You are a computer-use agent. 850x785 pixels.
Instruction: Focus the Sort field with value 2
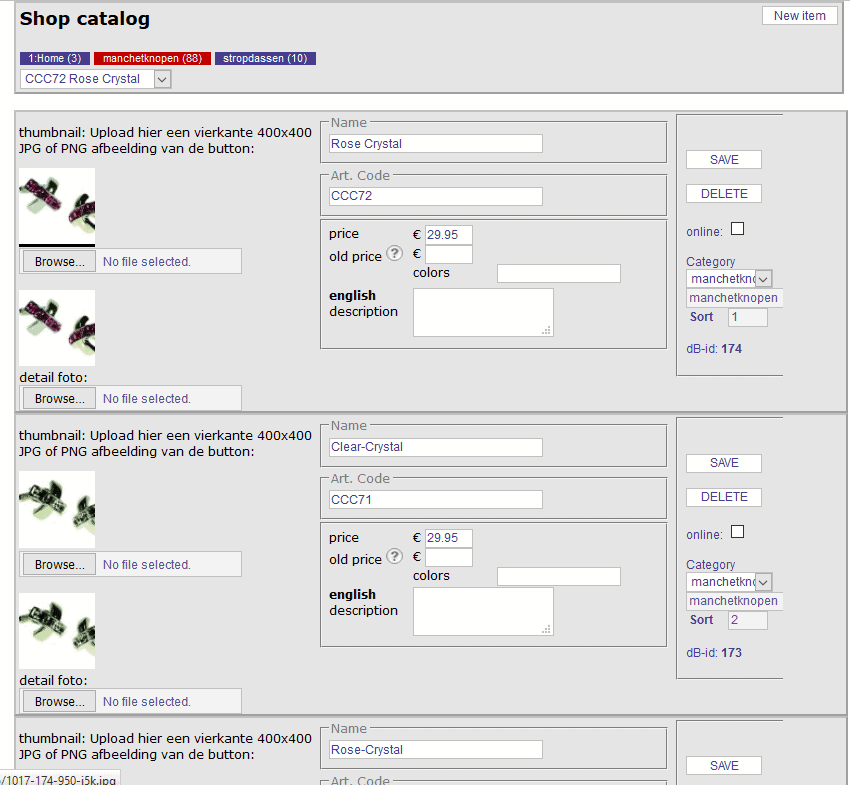click(748, 620)
